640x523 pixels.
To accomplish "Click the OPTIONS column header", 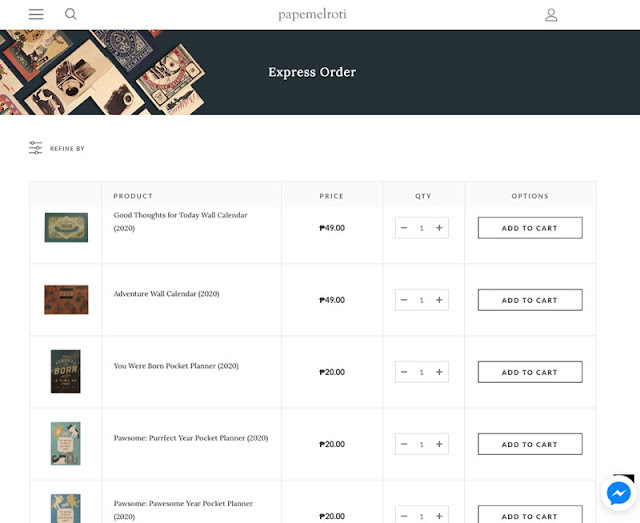I will click(x=530, y=196).
